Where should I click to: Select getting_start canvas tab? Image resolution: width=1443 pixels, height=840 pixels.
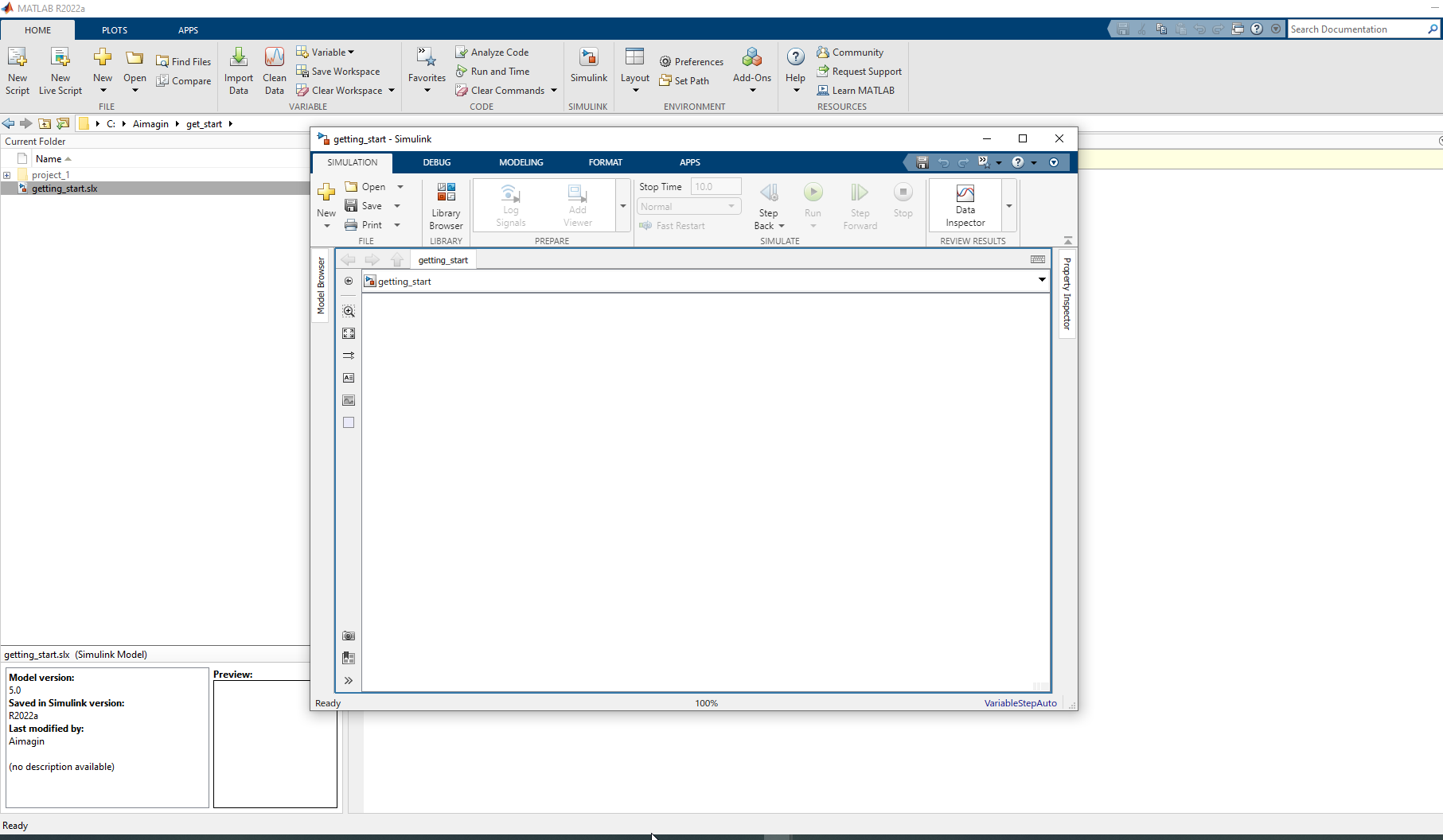point(443,260)
